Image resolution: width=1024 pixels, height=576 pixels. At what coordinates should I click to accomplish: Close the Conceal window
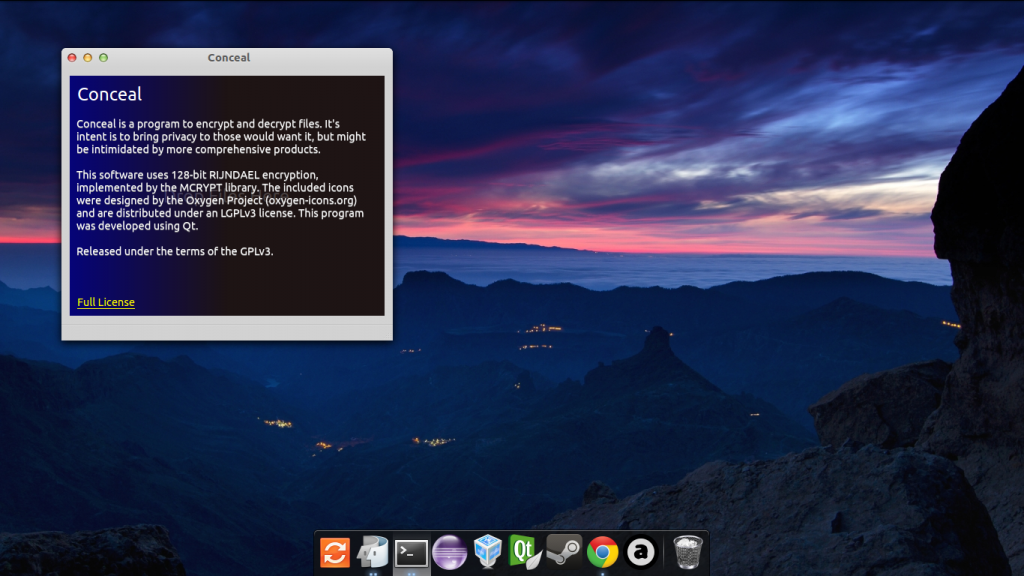click(72, 58)
